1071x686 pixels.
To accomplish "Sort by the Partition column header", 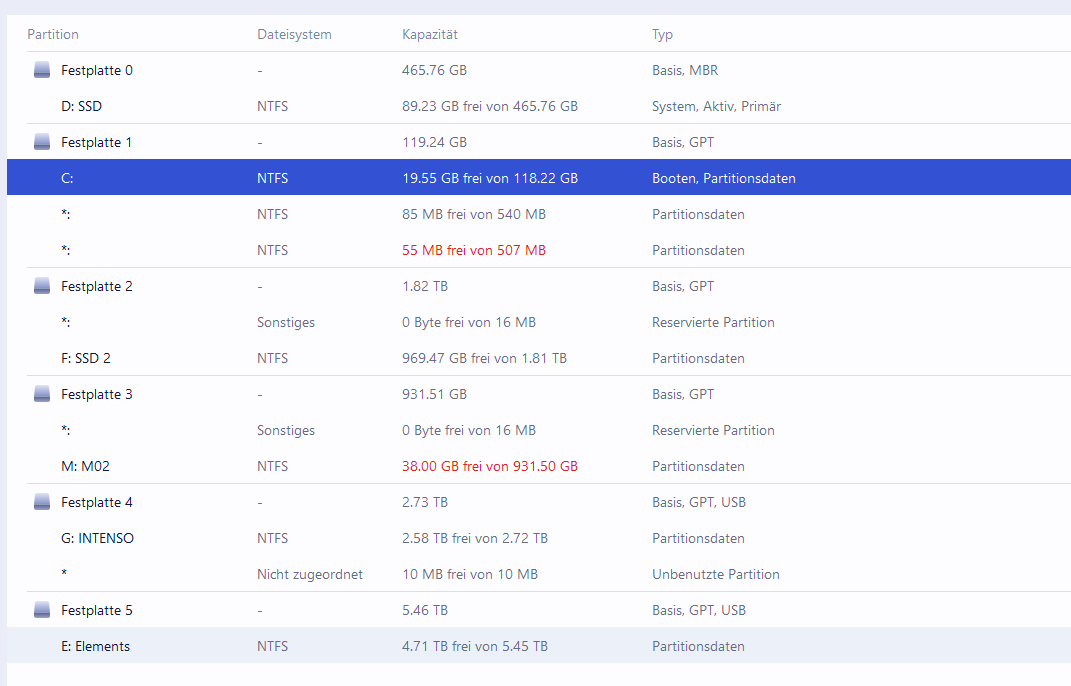I will 53,34.
